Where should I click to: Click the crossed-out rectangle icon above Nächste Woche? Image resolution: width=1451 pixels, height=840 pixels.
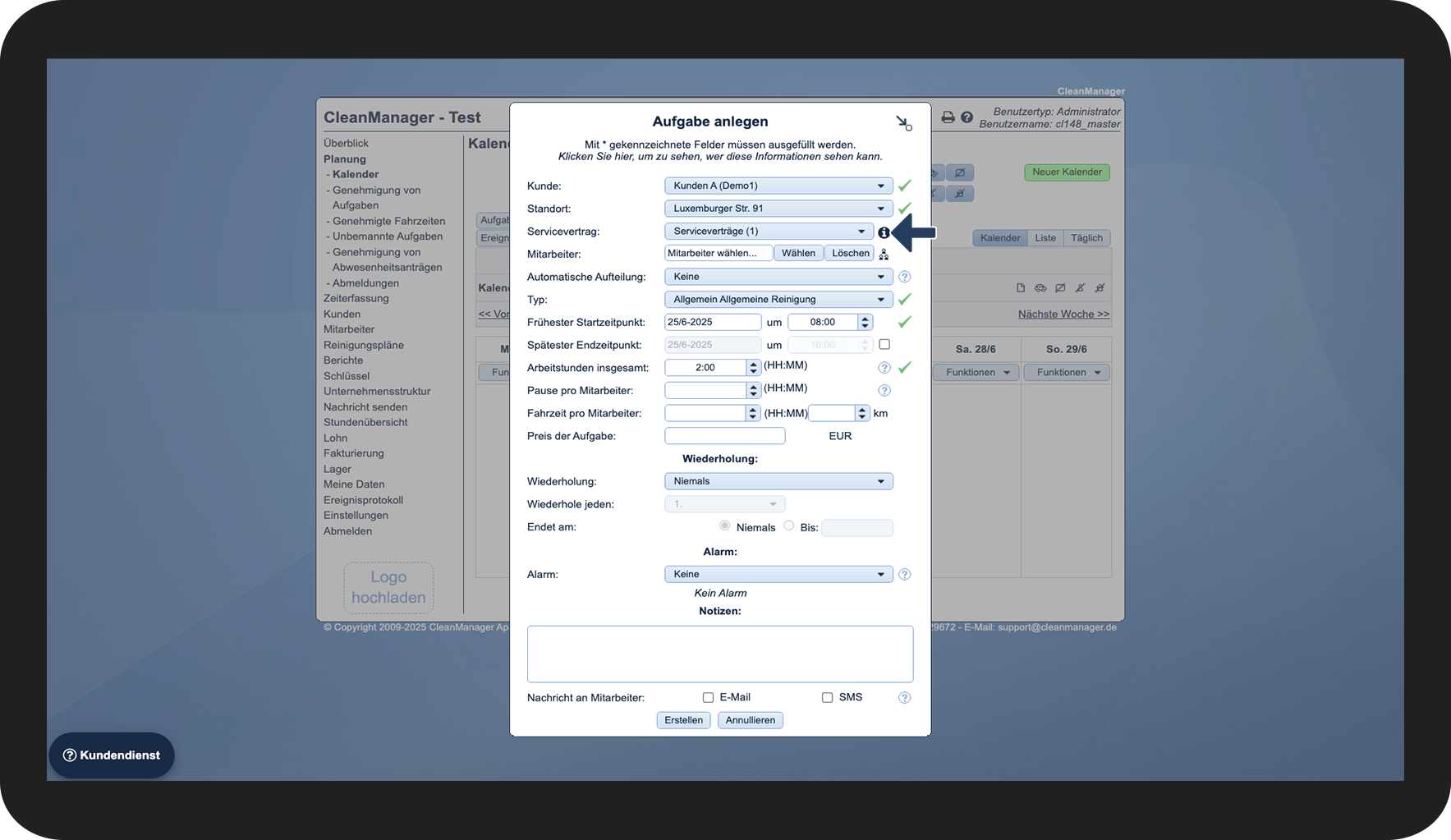coord(1060,288)
